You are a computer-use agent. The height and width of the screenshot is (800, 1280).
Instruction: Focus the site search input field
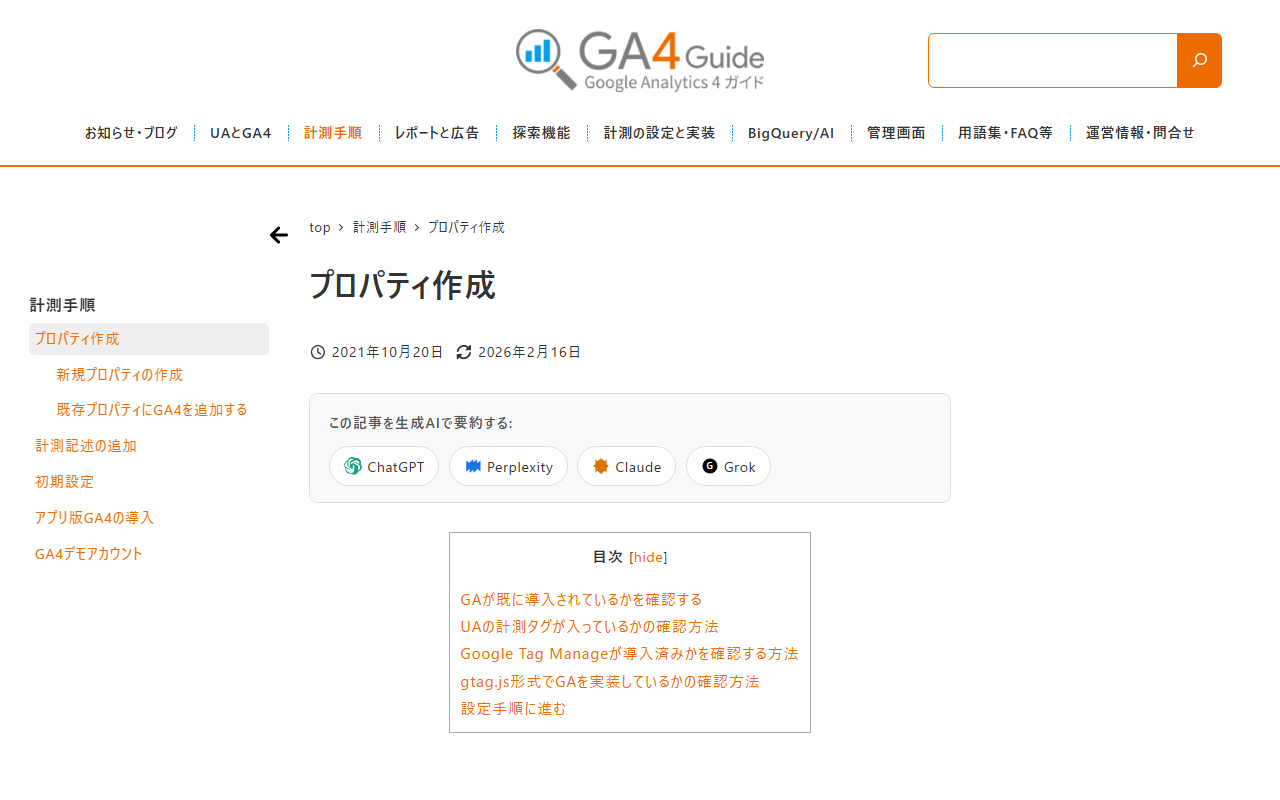[1053, 60]
